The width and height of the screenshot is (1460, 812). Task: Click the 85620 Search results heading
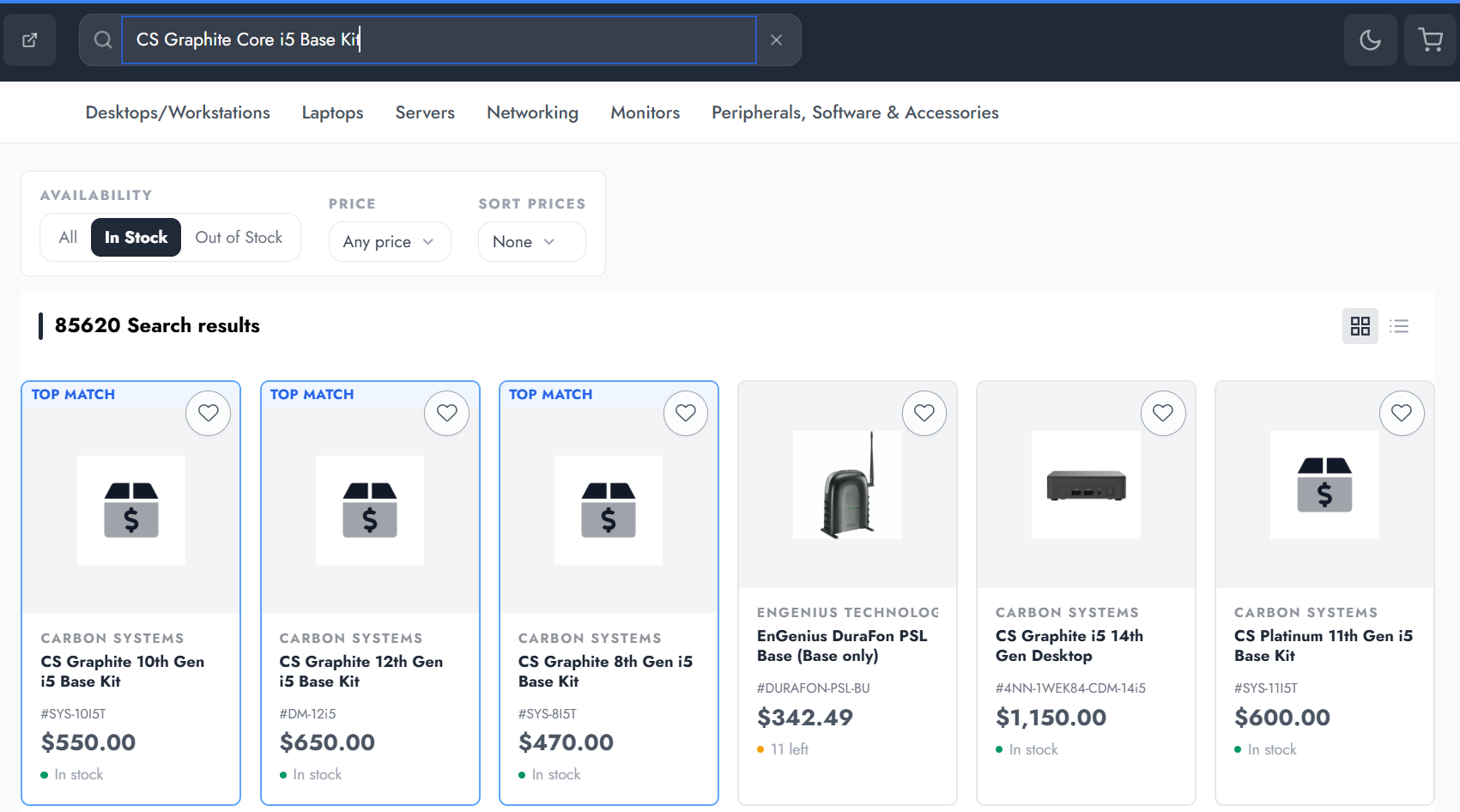[157, 326]
